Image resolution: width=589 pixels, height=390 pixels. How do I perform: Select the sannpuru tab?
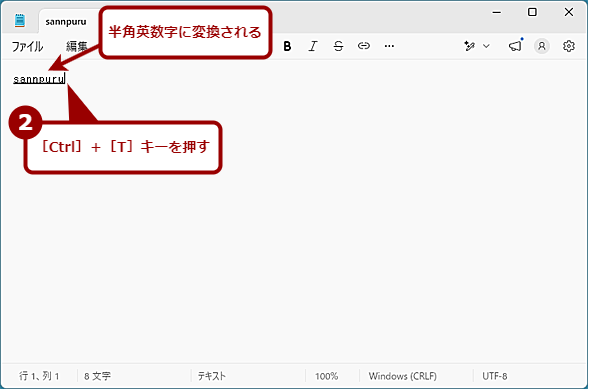[x=66, y=22]
